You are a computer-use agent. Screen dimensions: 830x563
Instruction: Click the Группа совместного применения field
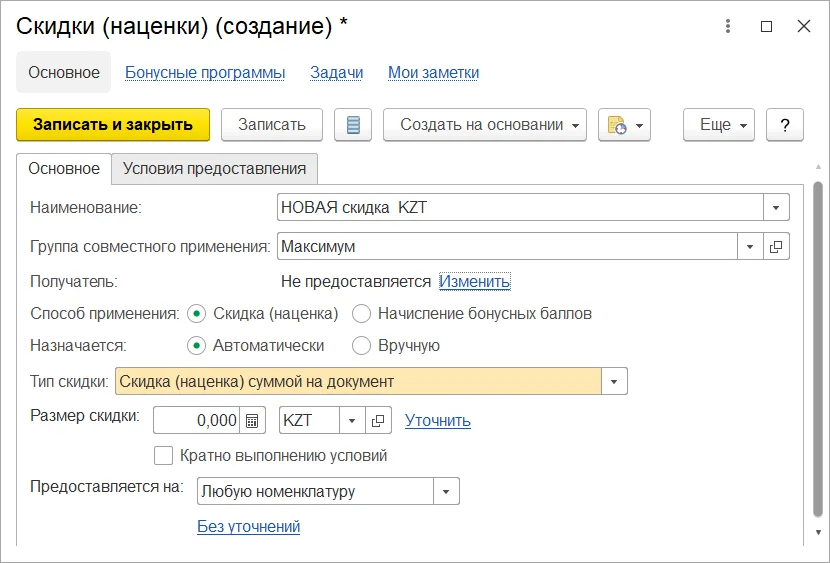click(x=507, y=247)
